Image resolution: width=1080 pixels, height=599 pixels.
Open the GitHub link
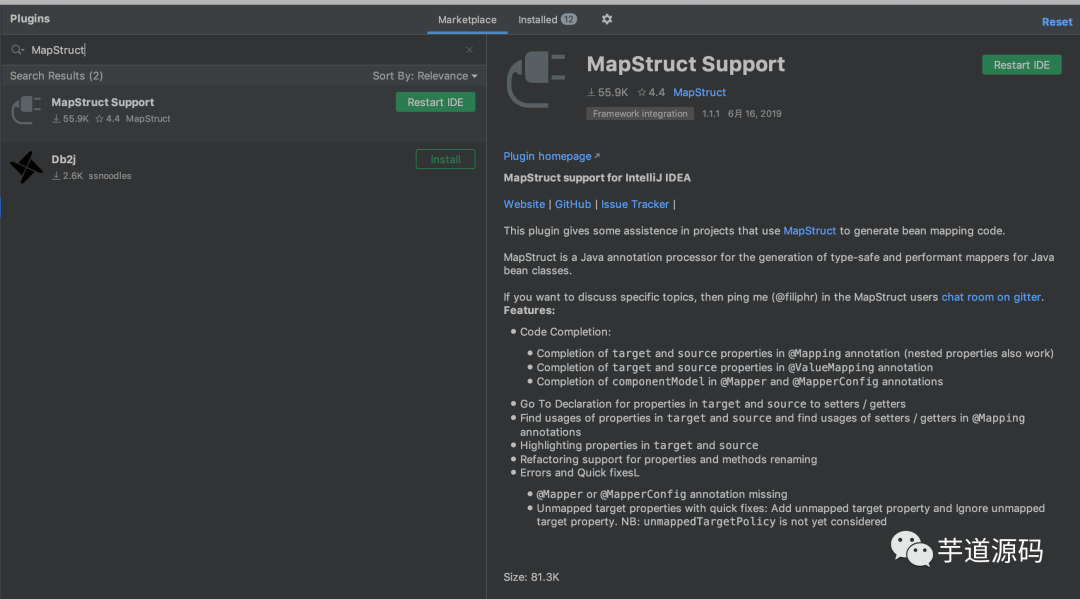573,204
